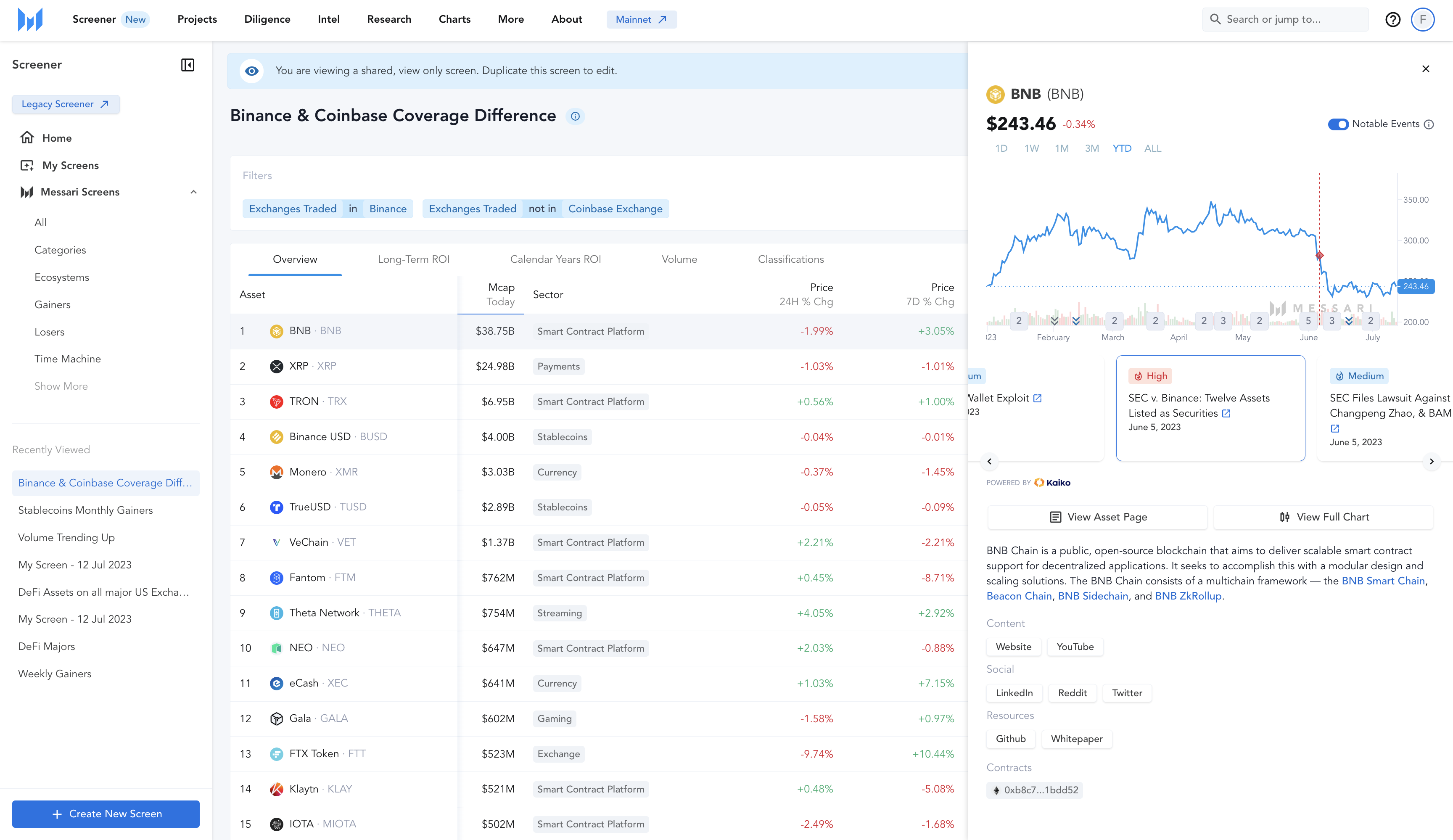This screenshot has height=840, width=1453.
Task: Expand Show More in Messari Screens
Action: point(61,386)
